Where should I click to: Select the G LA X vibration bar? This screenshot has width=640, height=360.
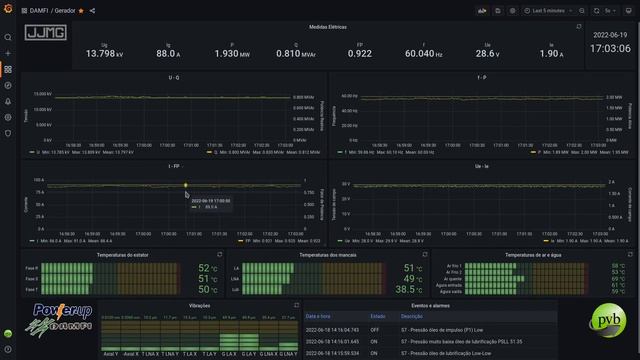click(229, 336)
